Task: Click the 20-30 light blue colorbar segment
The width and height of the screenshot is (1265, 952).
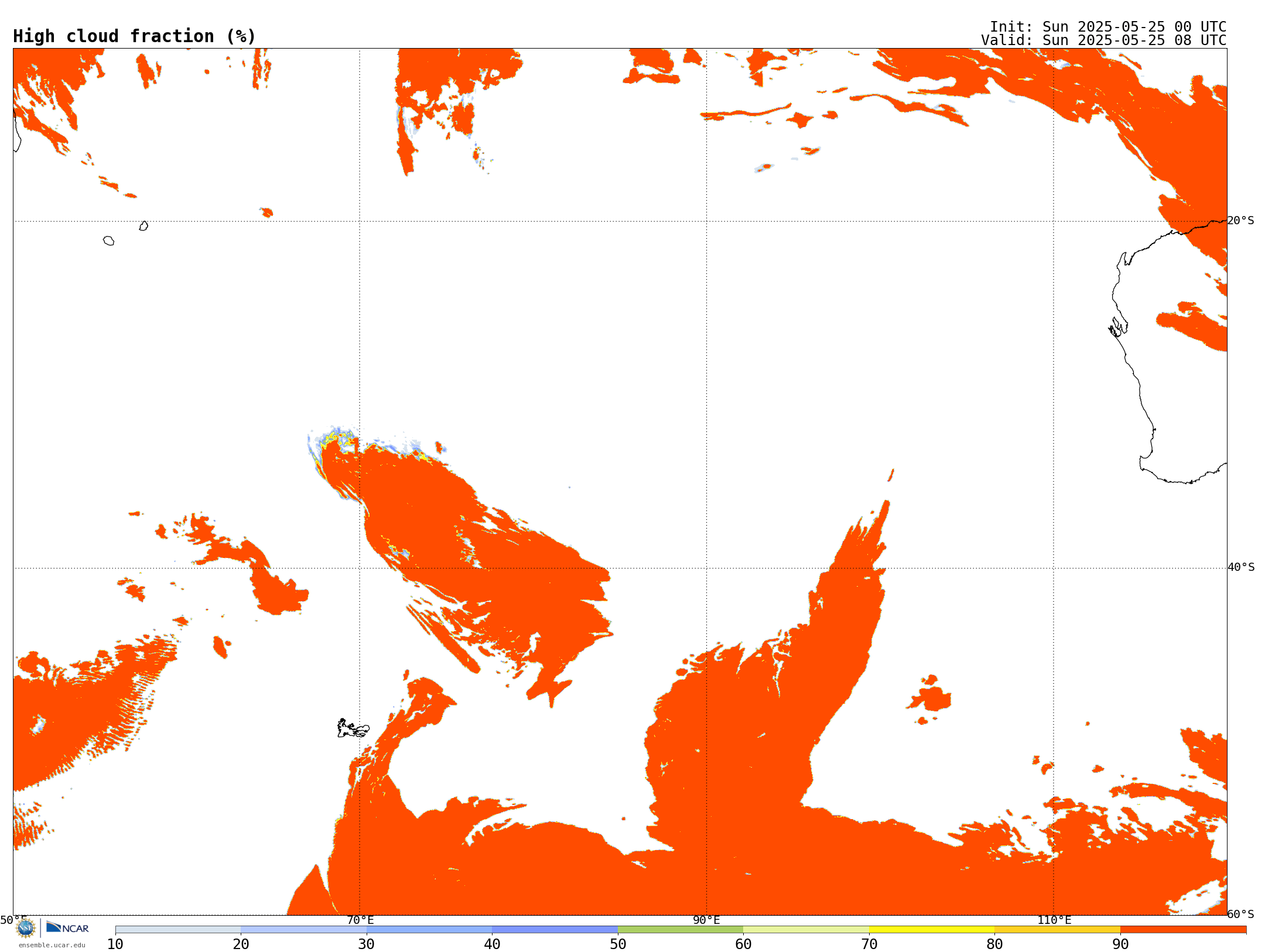Action: [x=303, y=930]
